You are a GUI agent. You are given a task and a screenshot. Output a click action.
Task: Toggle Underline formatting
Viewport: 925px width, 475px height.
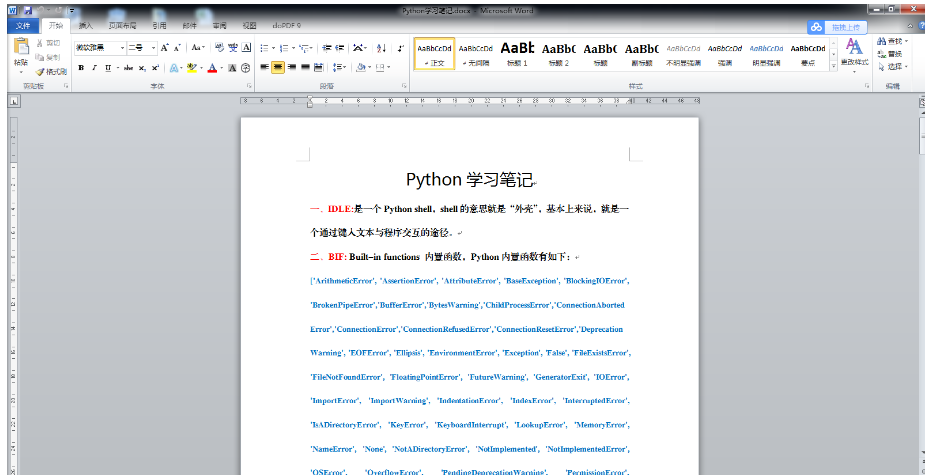click(107, 68)
